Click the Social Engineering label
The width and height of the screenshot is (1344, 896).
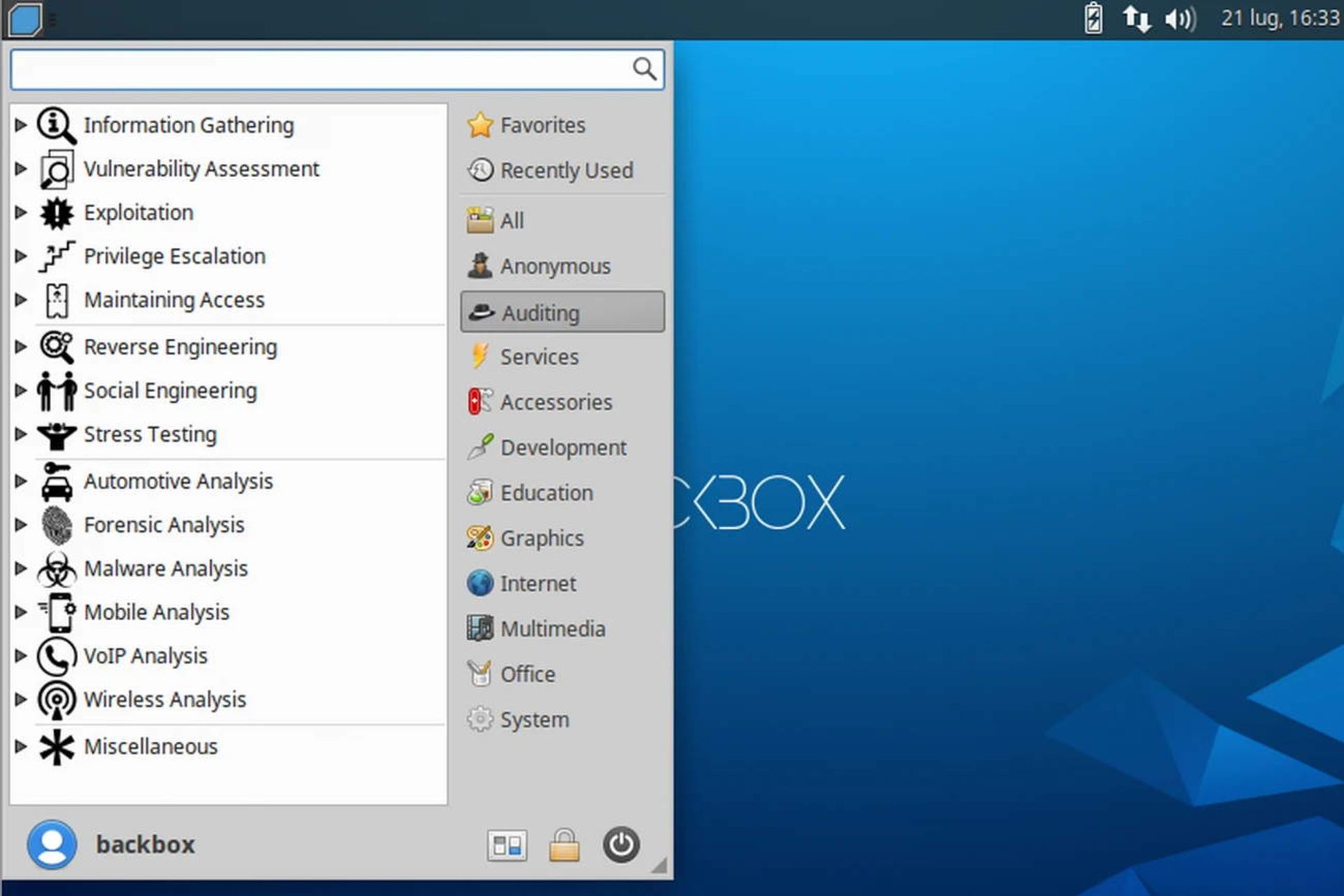[x=171, y=391]
